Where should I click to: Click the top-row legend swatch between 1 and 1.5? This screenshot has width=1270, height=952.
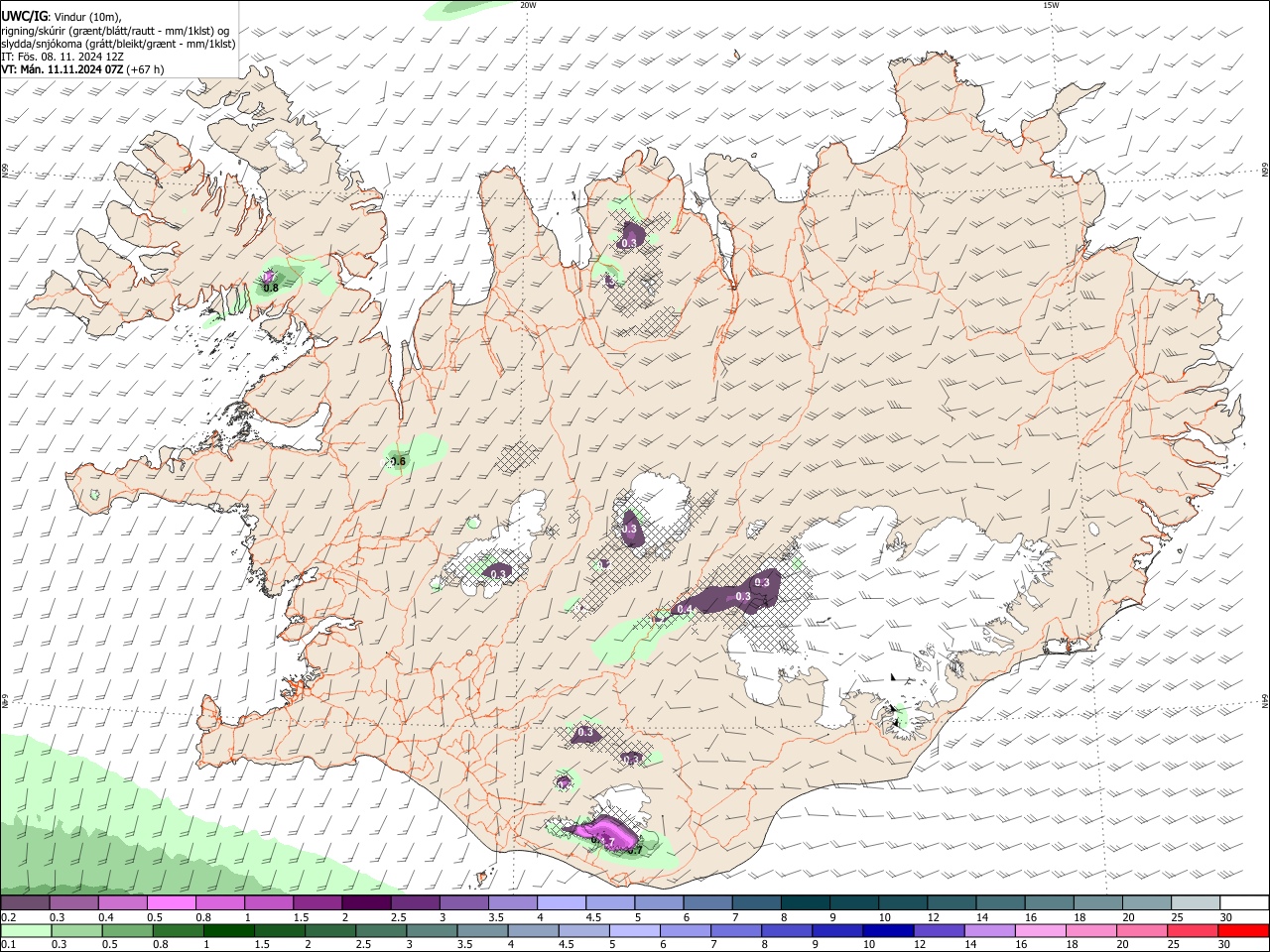269,903
